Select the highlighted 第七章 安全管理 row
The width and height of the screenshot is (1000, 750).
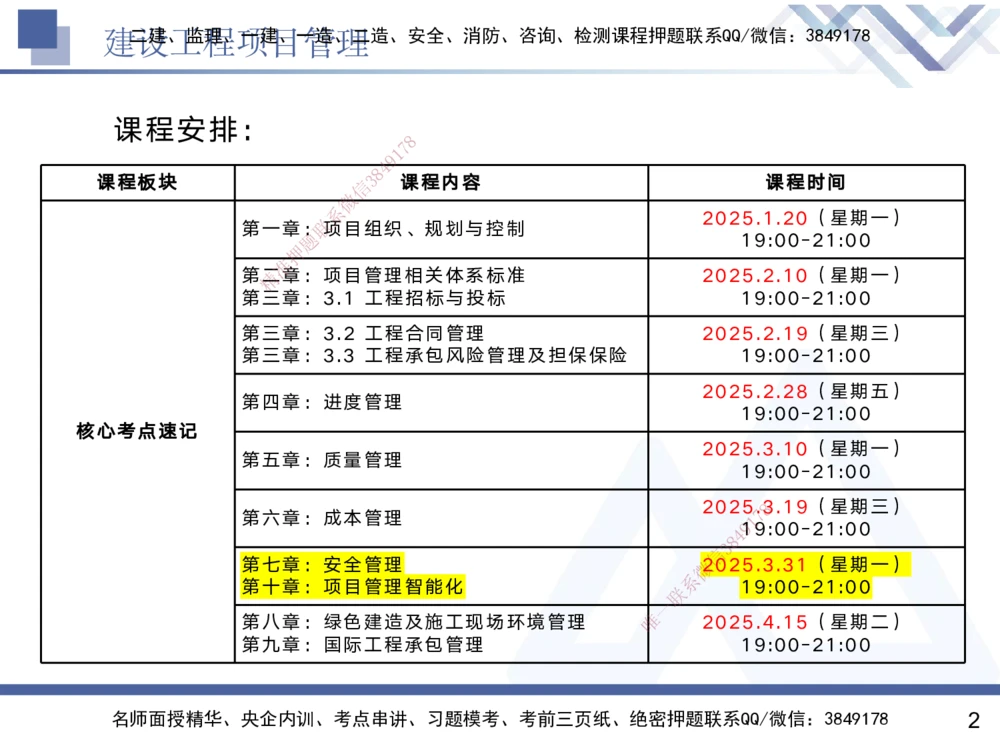point(325,564)
